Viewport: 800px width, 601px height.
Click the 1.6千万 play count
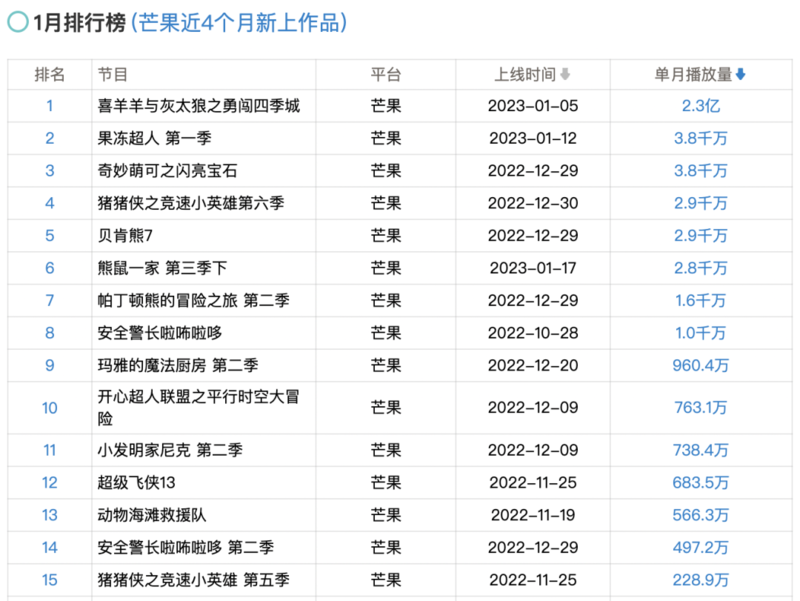(701, 300)
